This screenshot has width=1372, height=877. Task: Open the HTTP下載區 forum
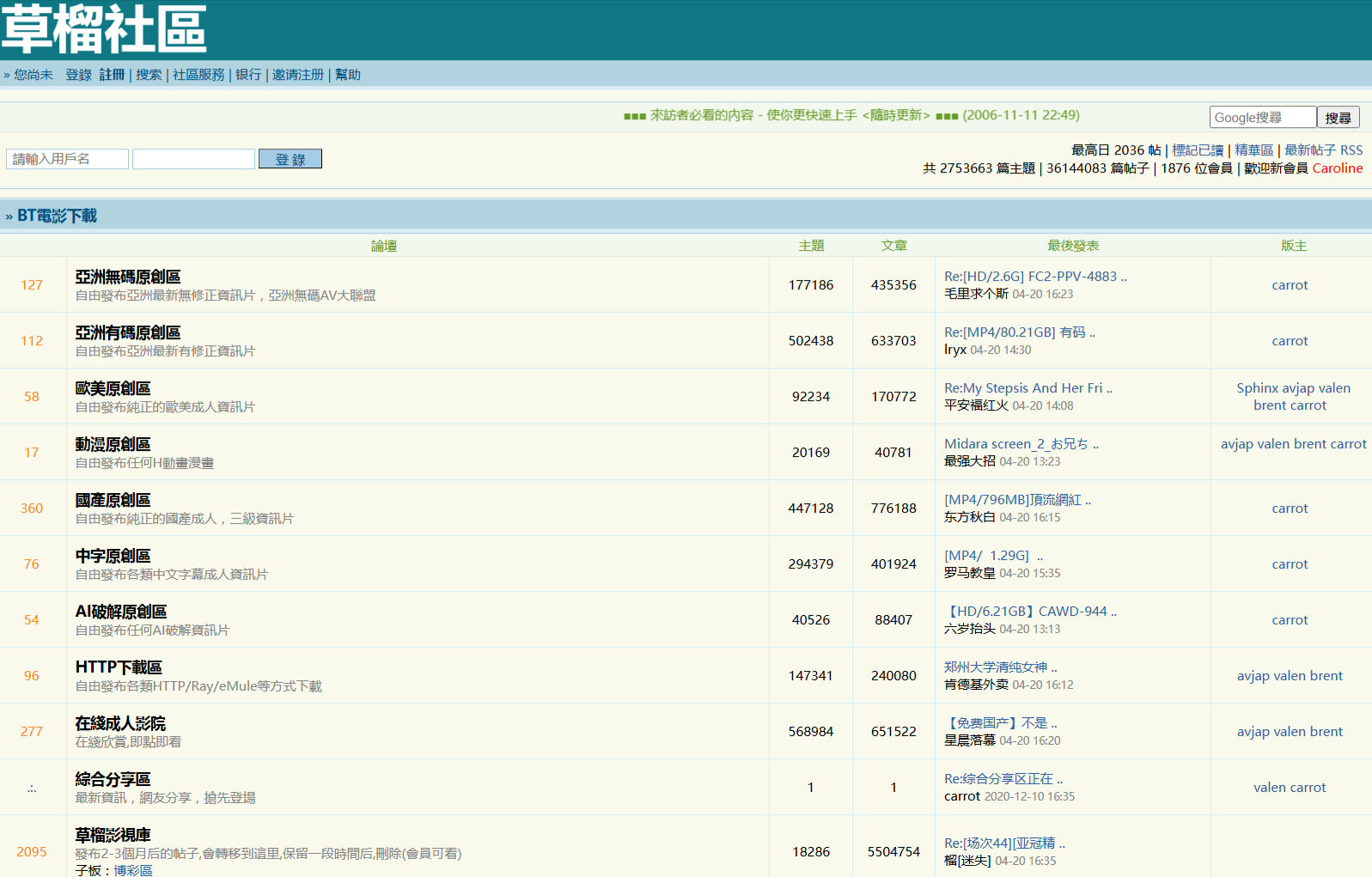pyautogui.click(x=119, y=667)
